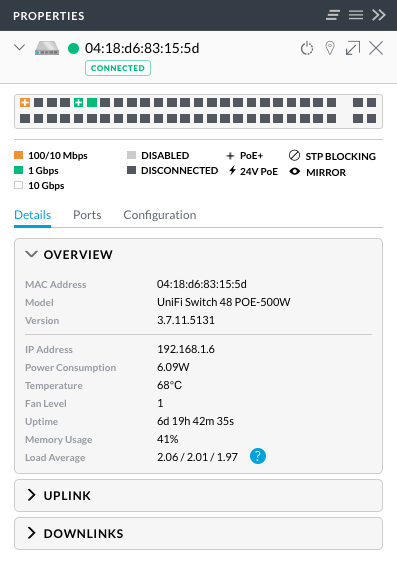Viewport: 397px width, 563px height.
Task: Collapse the Overview section
Action: tap(32, 254)
